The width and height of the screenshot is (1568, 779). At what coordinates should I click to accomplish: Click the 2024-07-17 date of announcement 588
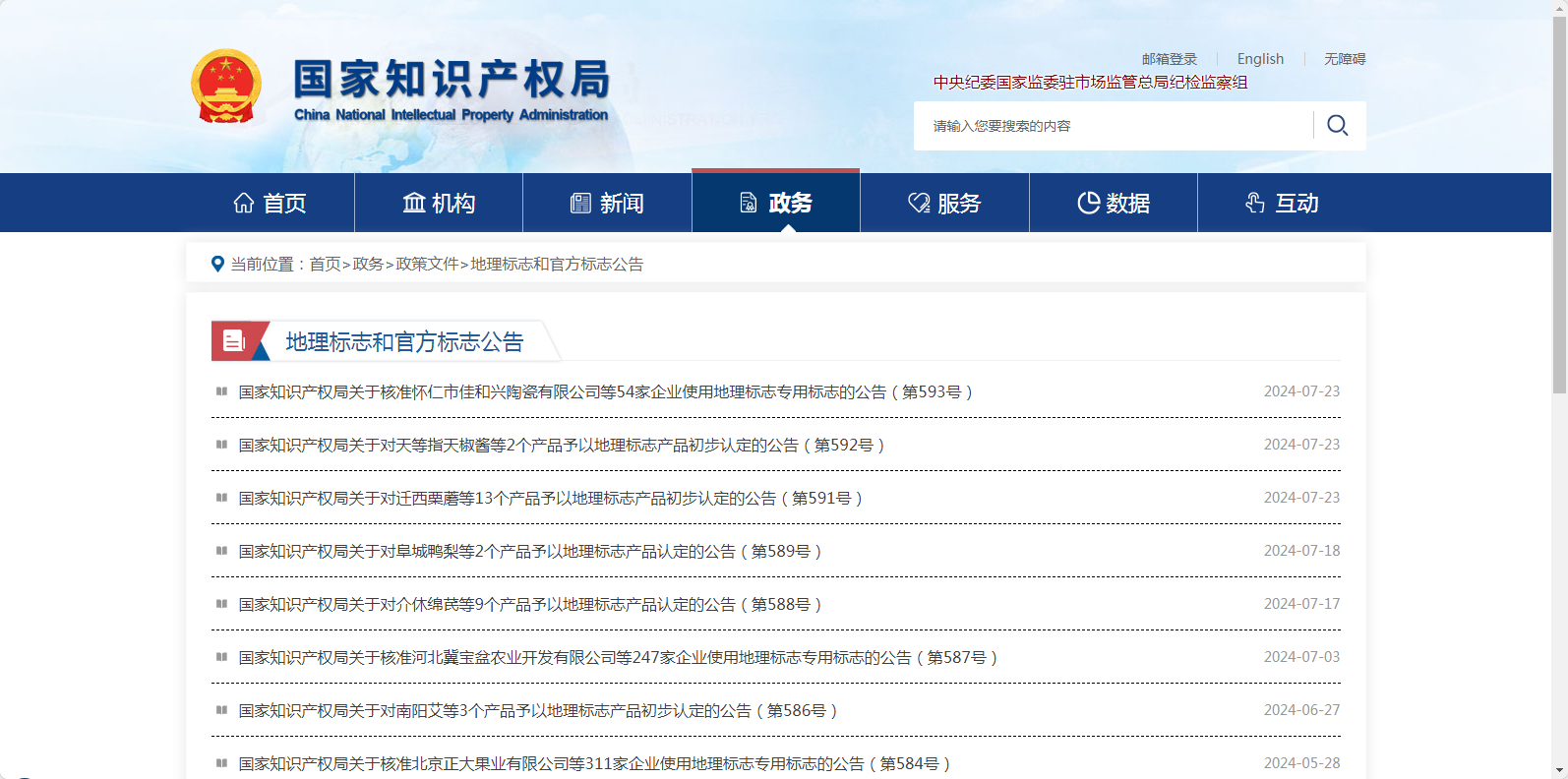point(1301,604)
